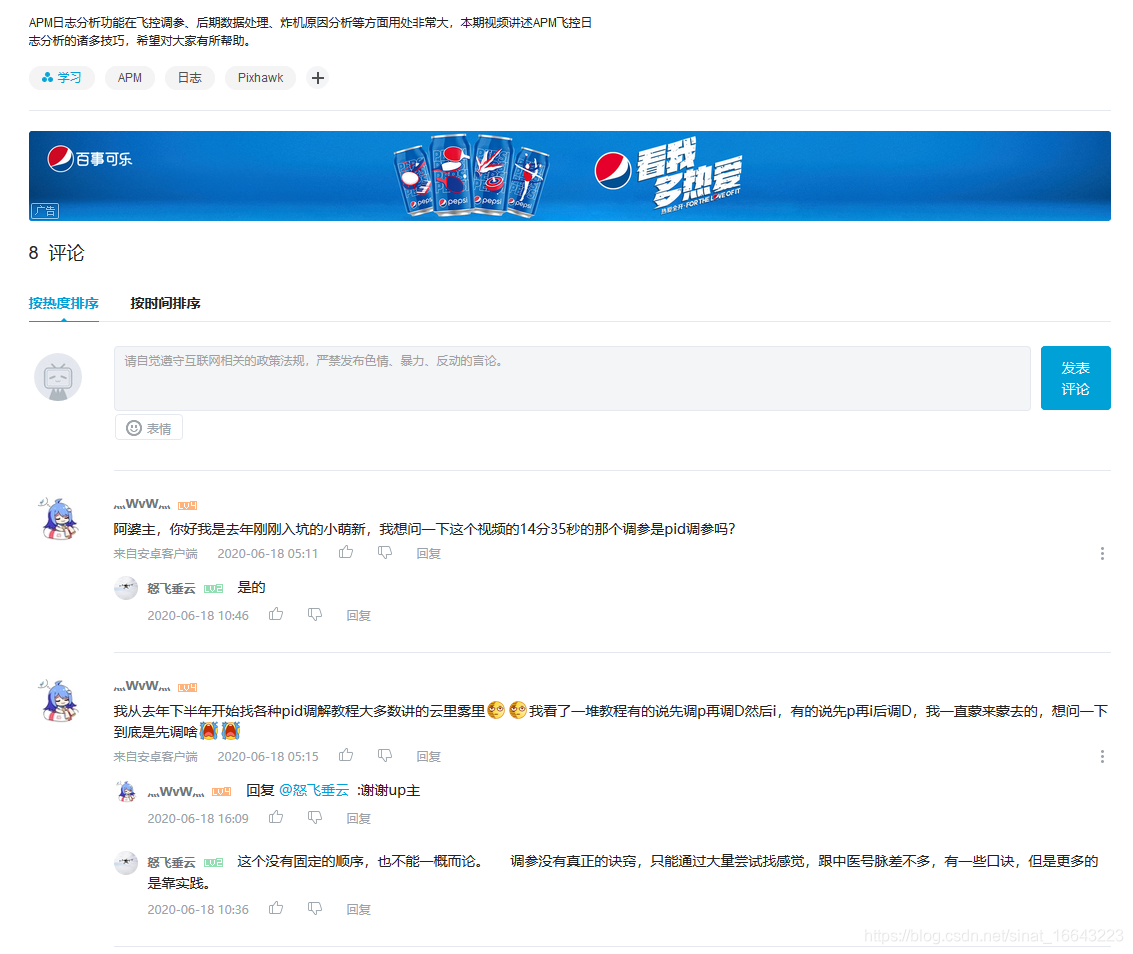Image resolution: width=1133 pixels, height=954 pixels.
Task: Click the timestamp 2020-06-18 10:36
Action: point(198,910)
